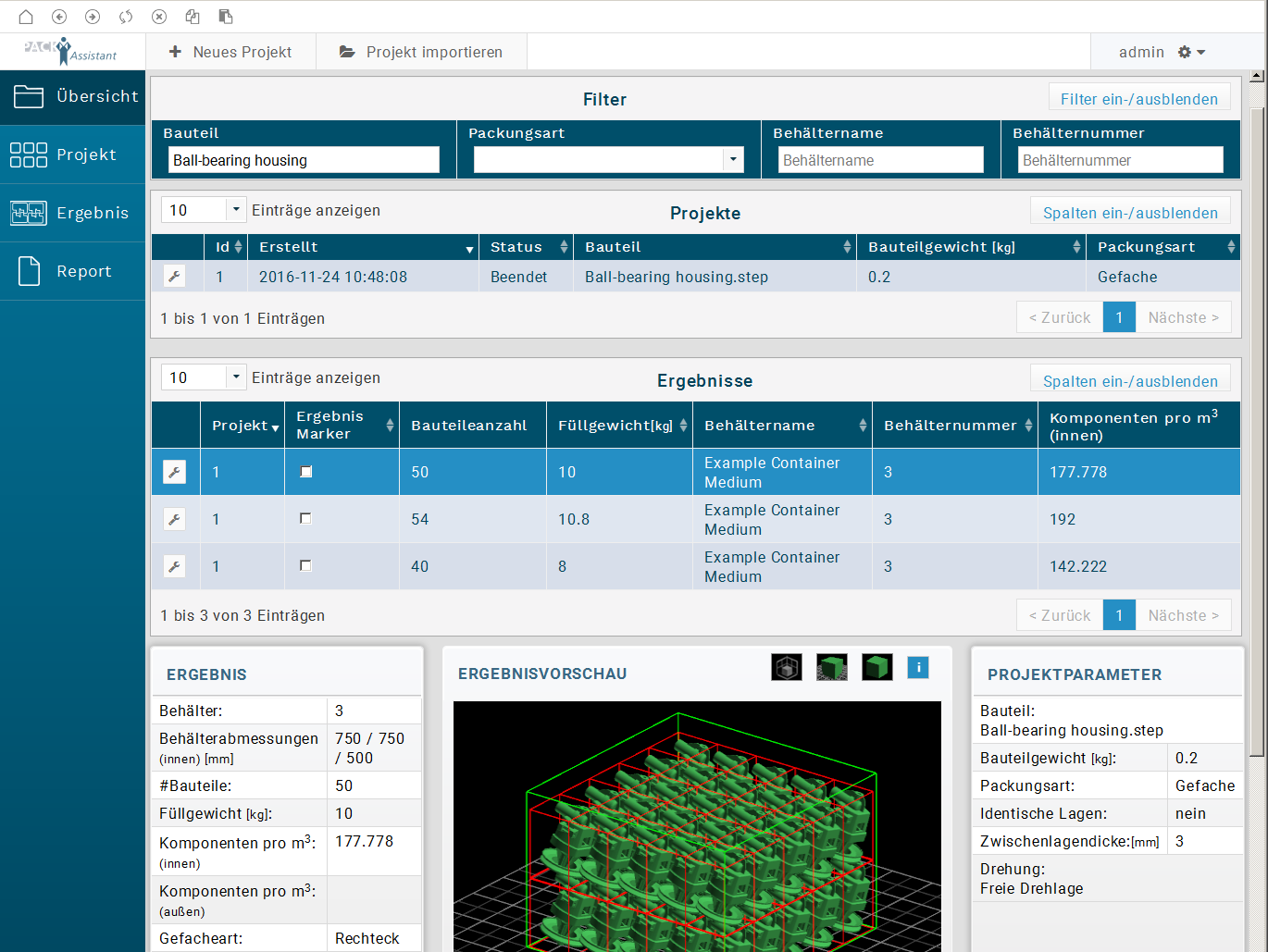Open the info panel via the blue i icon
1268x952 pixels.
click(918, 667)
